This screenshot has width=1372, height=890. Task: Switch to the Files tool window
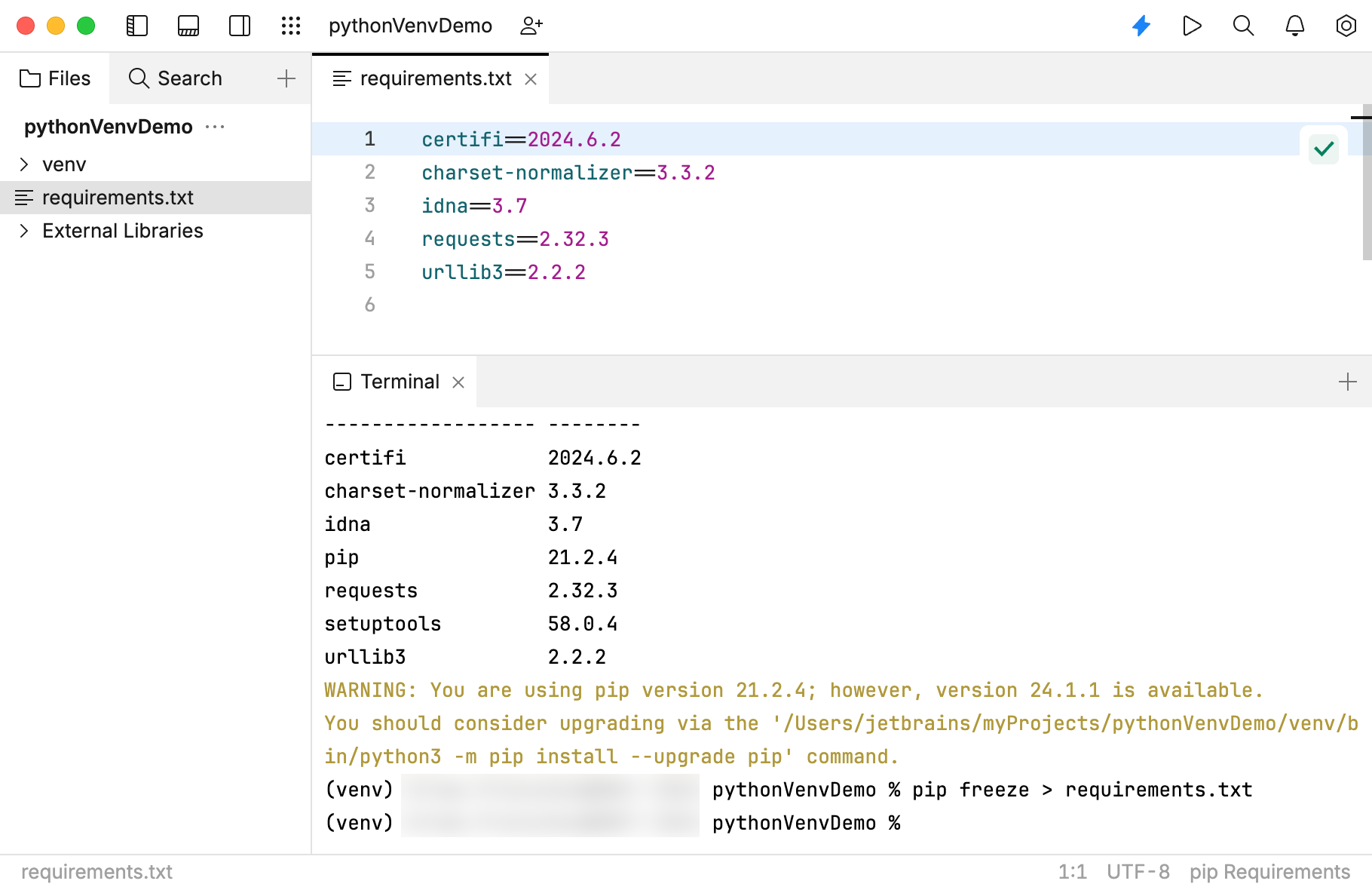(55, 78)
